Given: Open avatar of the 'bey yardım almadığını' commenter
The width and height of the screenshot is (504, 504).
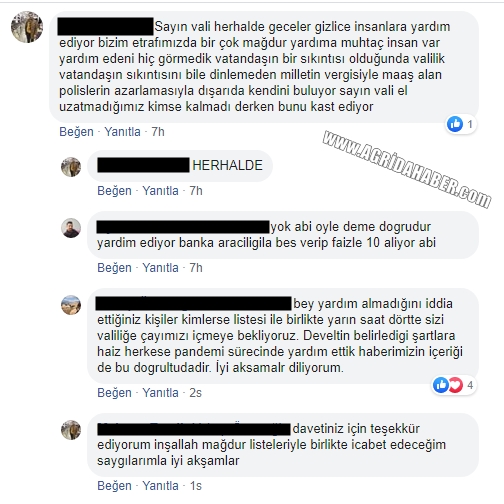Looking at the screenshot, I should coord(71,305).
